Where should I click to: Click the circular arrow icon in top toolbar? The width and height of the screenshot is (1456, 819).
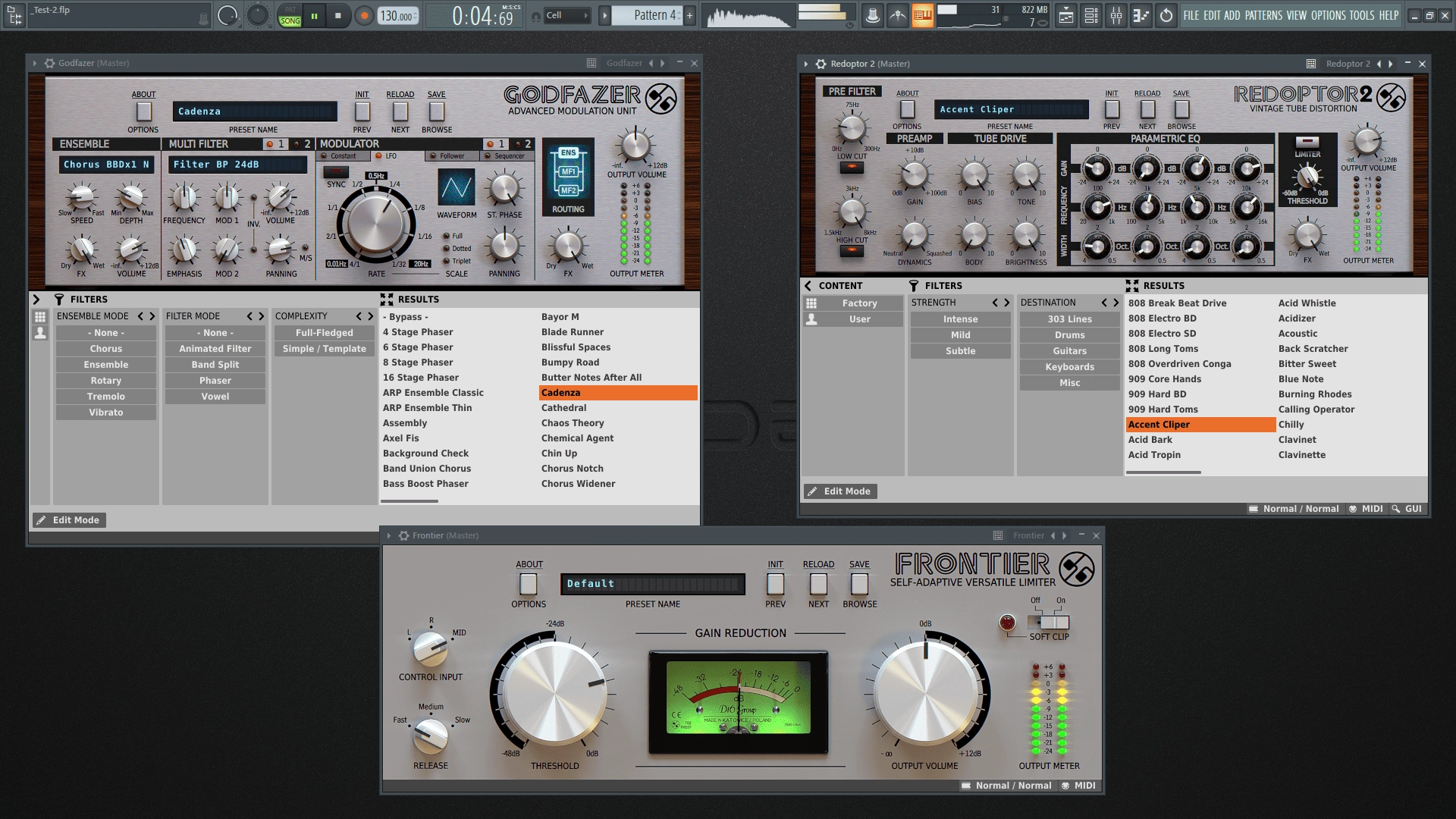click(1166, 15)
